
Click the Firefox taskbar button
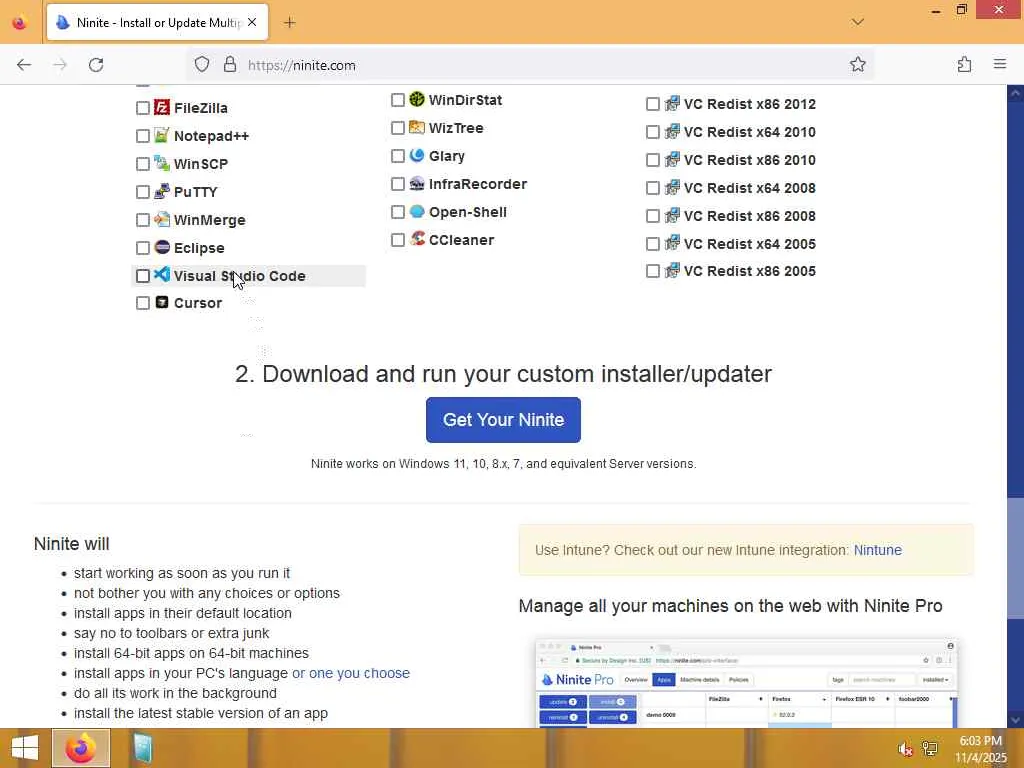coord(81,748)
